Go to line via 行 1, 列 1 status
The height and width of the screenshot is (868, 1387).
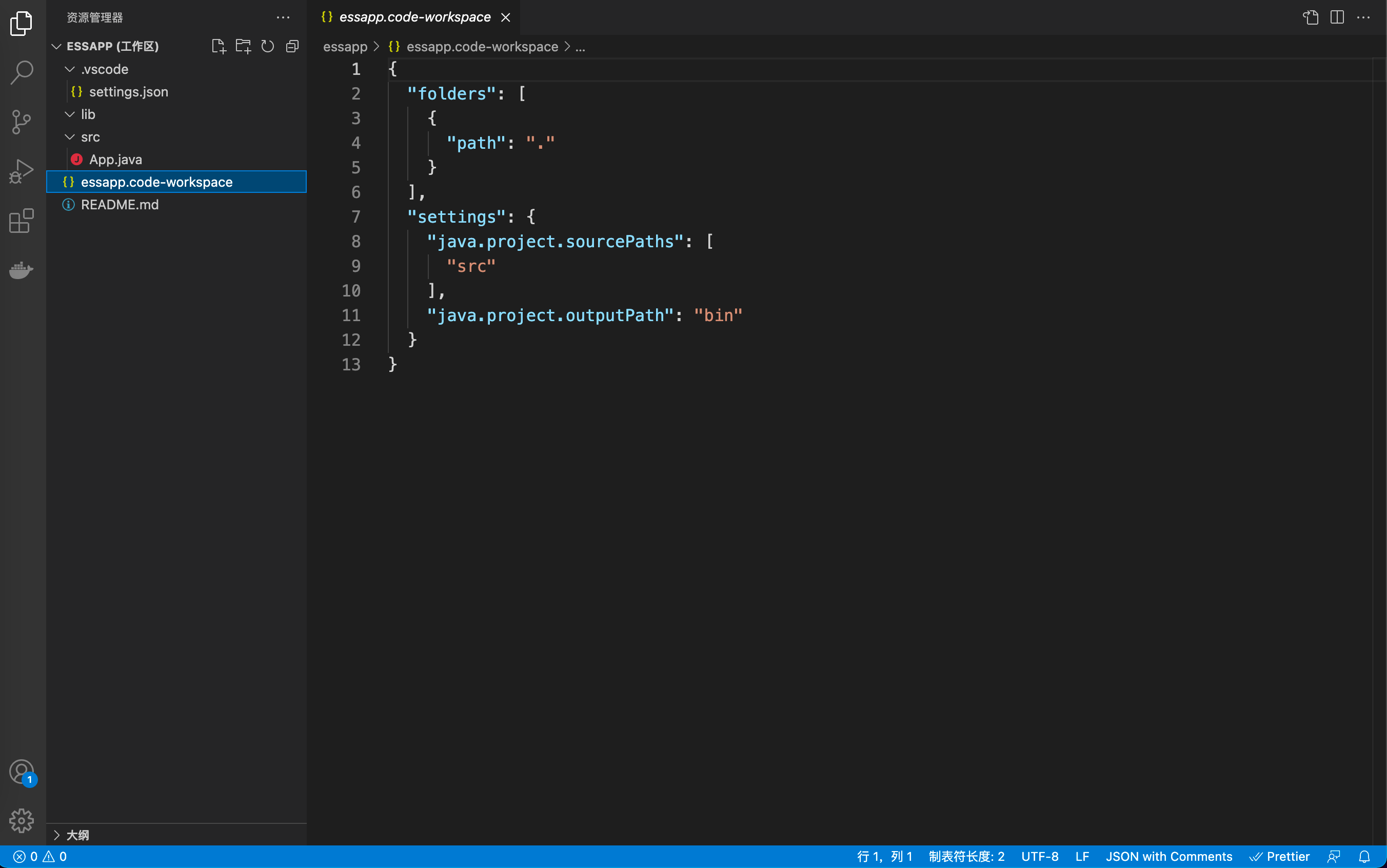tap(884, 857)
